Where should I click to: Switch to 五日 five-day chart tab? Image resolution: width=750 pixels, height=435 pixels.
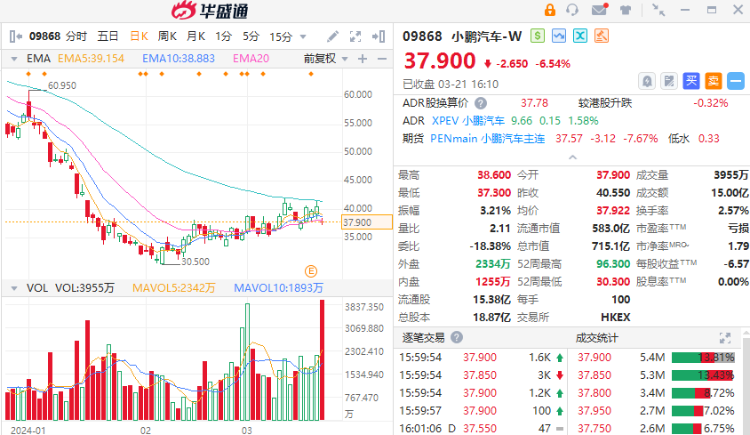[x=108, y=36]
